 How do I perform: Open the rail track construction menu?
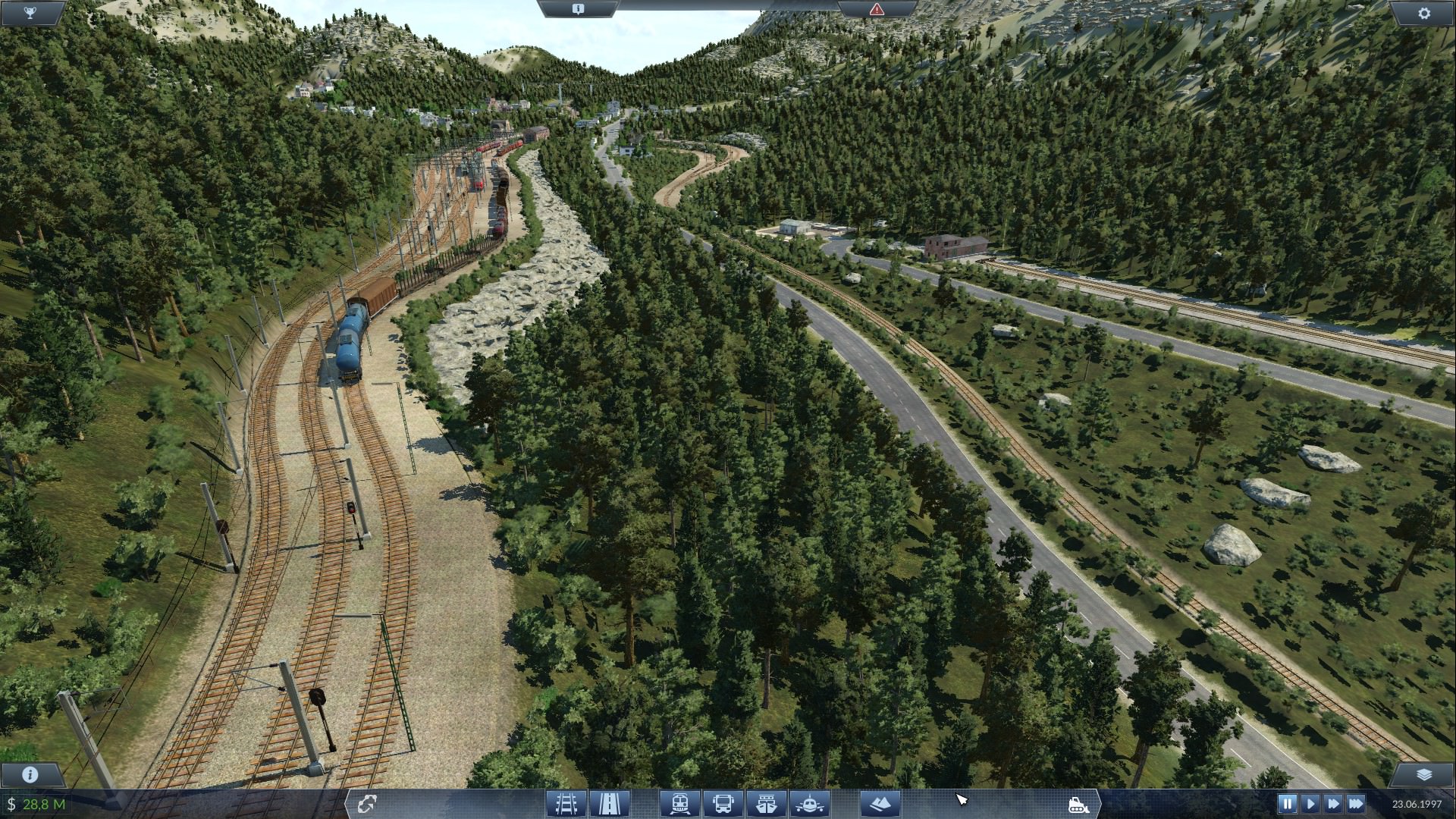coord(566,803)
